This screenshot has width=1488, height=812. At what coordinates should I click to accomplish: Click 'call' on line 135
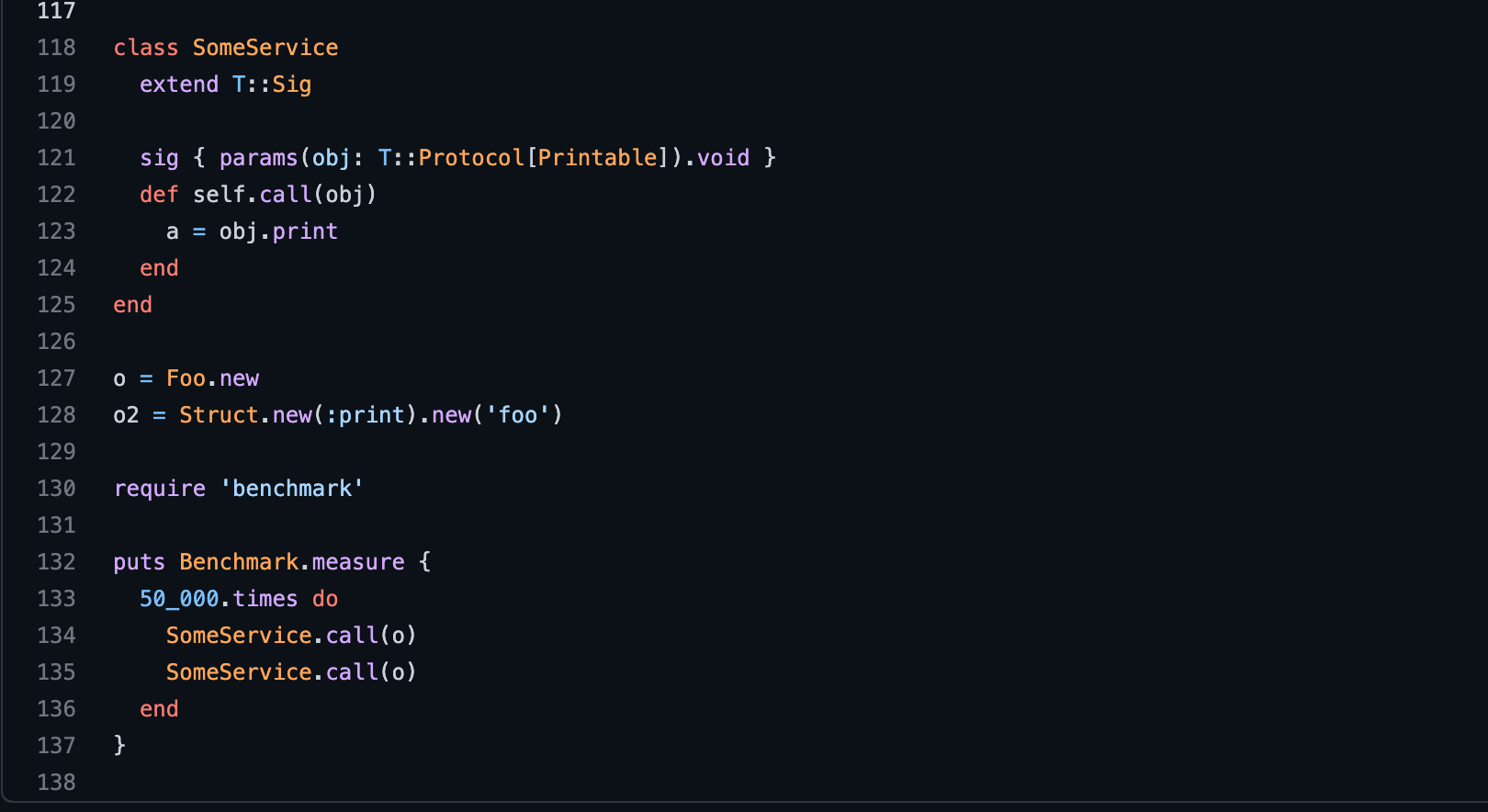[x=352, y=672]
